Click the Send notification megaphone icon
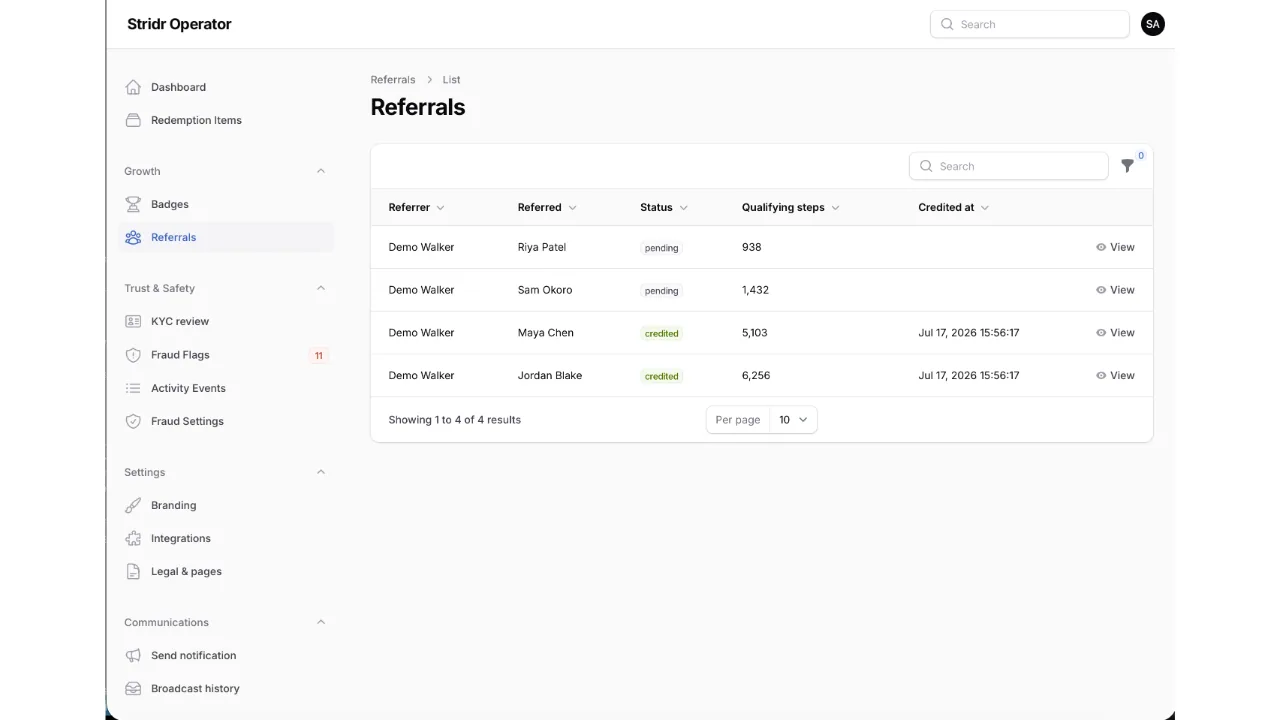Viewport: 1280px width, 720px height. click(133, 655)
